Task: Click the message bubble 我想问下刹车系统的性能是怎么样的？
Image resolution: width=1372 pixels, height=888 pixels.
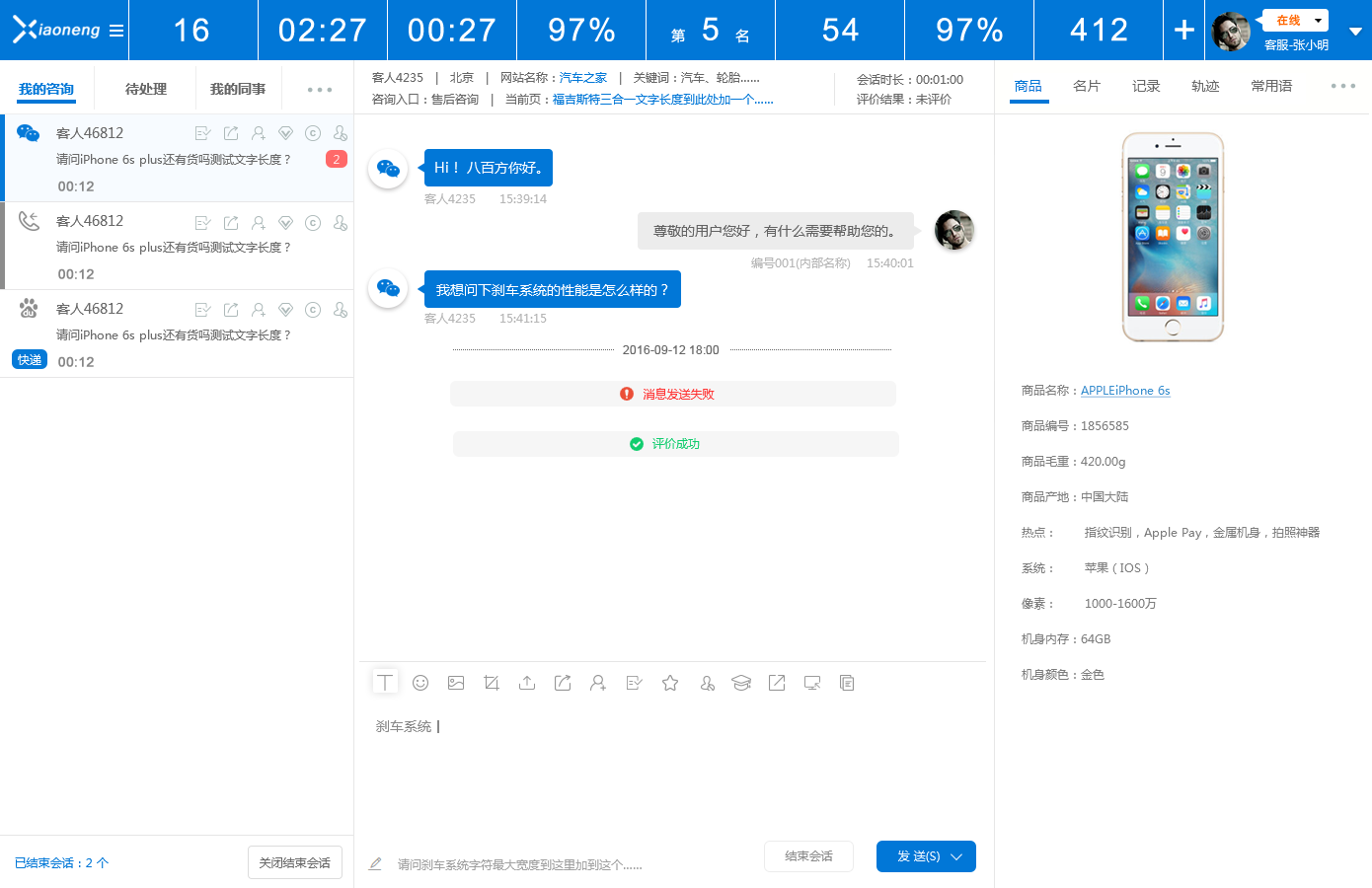Action: (x=553, y=289)
